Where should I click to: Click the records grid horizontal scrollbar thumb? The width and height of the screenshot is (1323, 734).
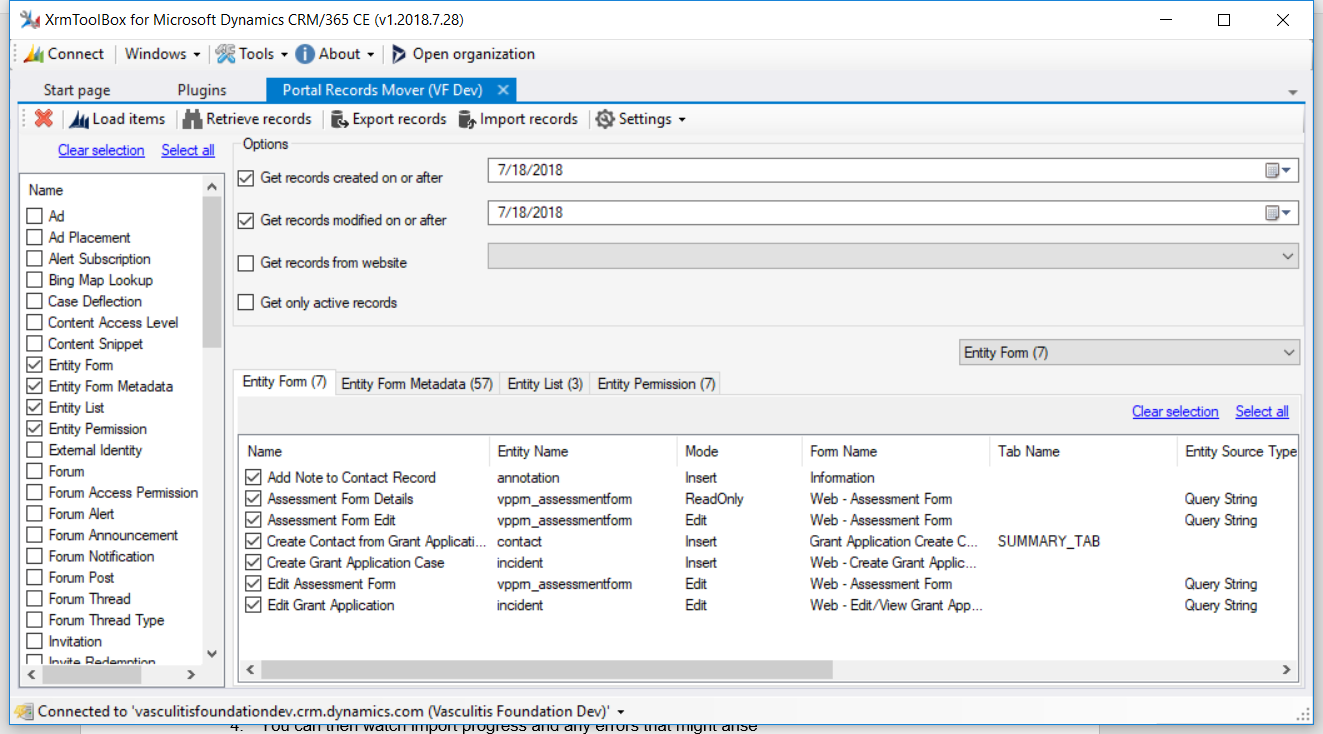pos(546,669)
